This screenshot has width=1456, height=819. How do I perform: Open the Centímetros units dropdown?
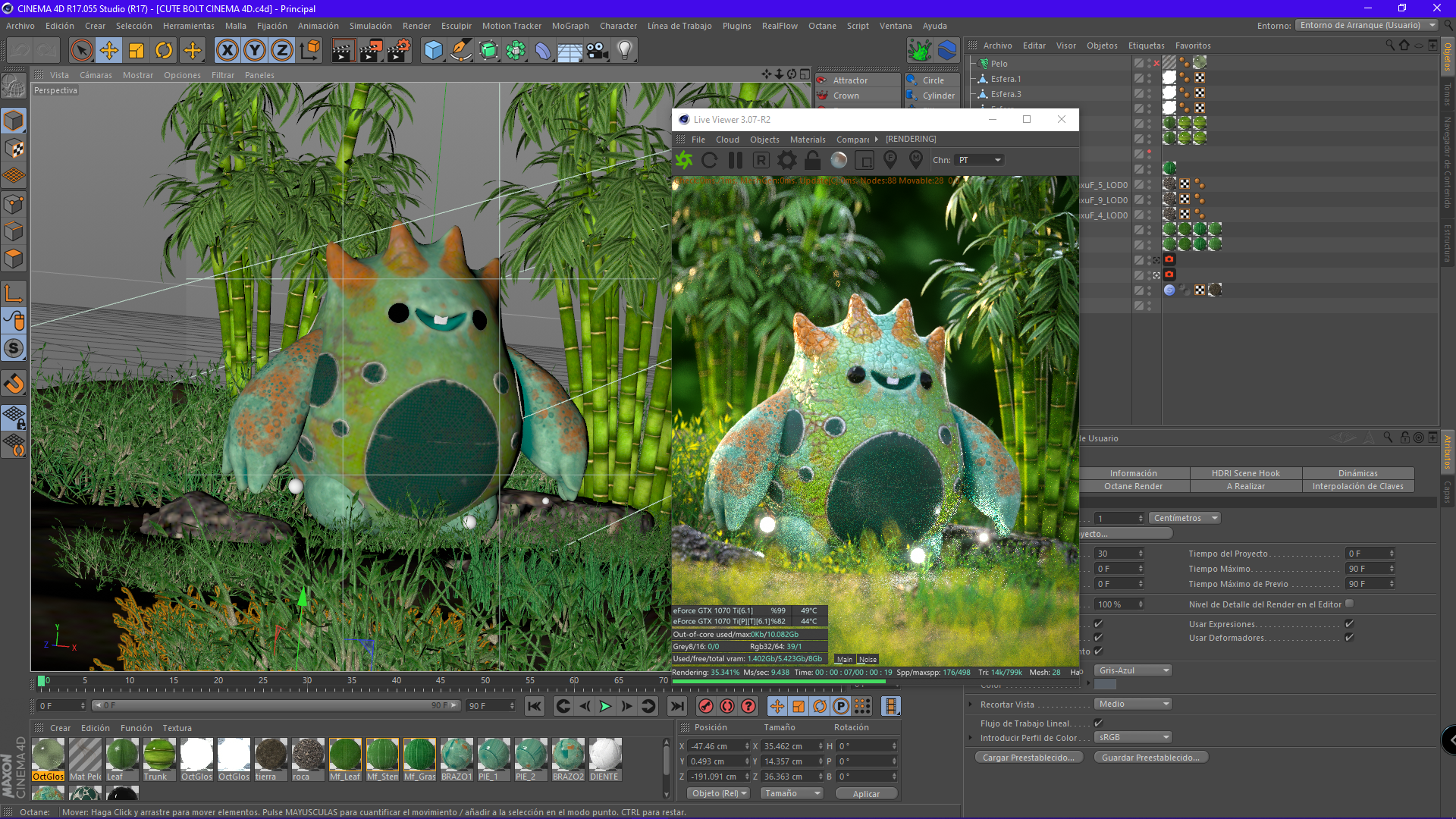tap(1185, 518)
